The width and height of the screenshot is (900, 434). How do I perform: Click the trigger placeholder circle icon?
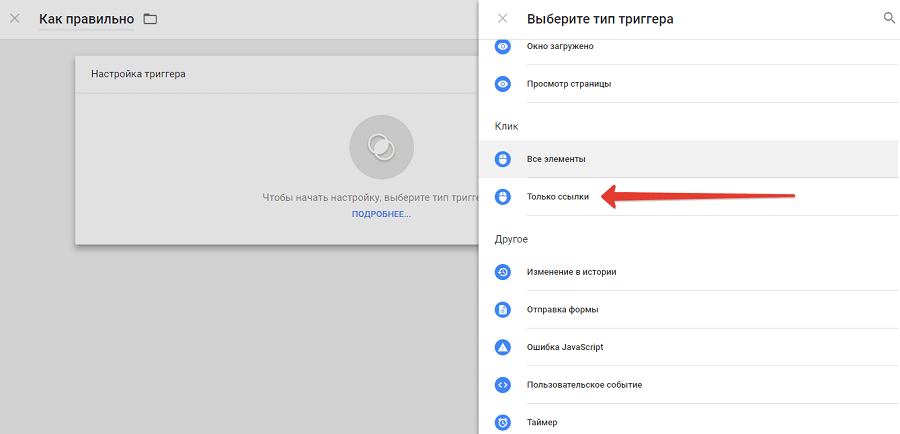coord(380,147)
